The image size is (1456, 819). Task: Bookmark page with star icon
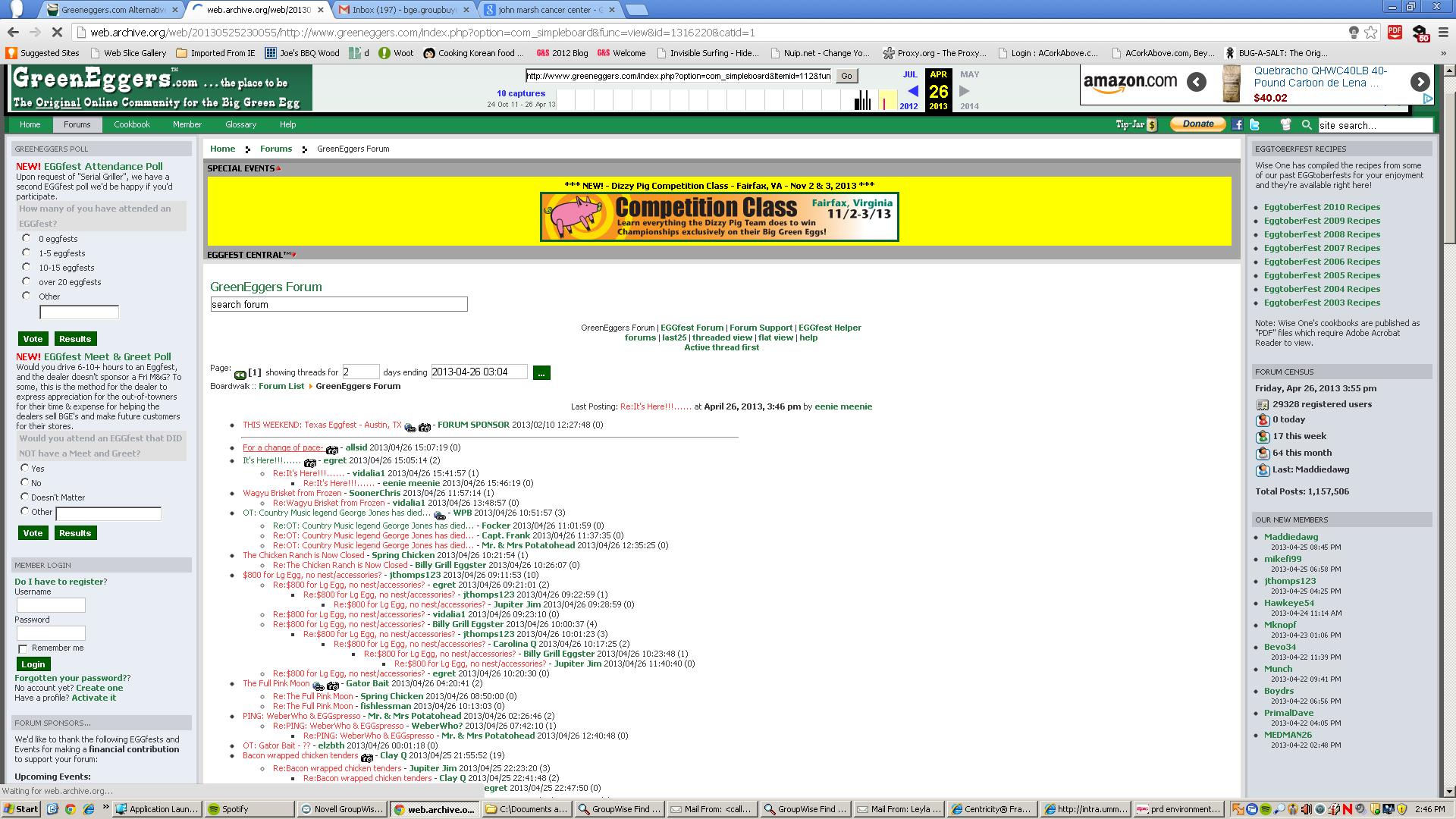(1371, 32)
